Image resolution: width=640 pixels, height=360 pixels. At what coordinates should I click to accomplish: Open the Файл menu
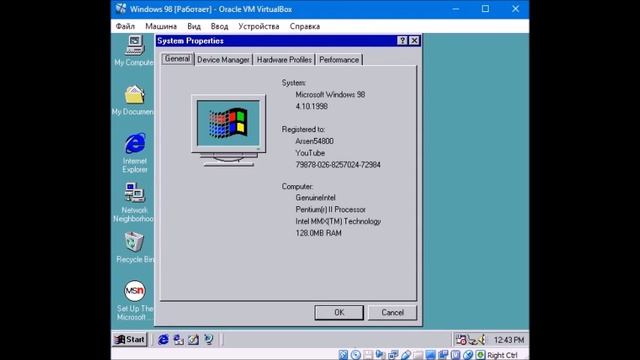coord(125,26)
